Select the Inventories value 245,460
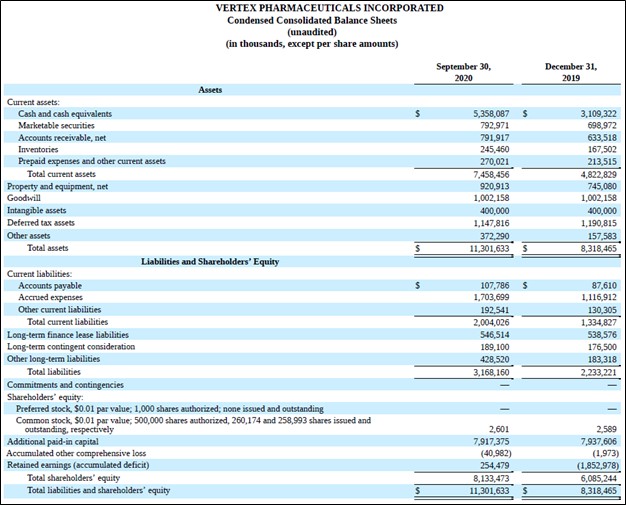This screenshot has width=626, height=505. click(494, 149)
